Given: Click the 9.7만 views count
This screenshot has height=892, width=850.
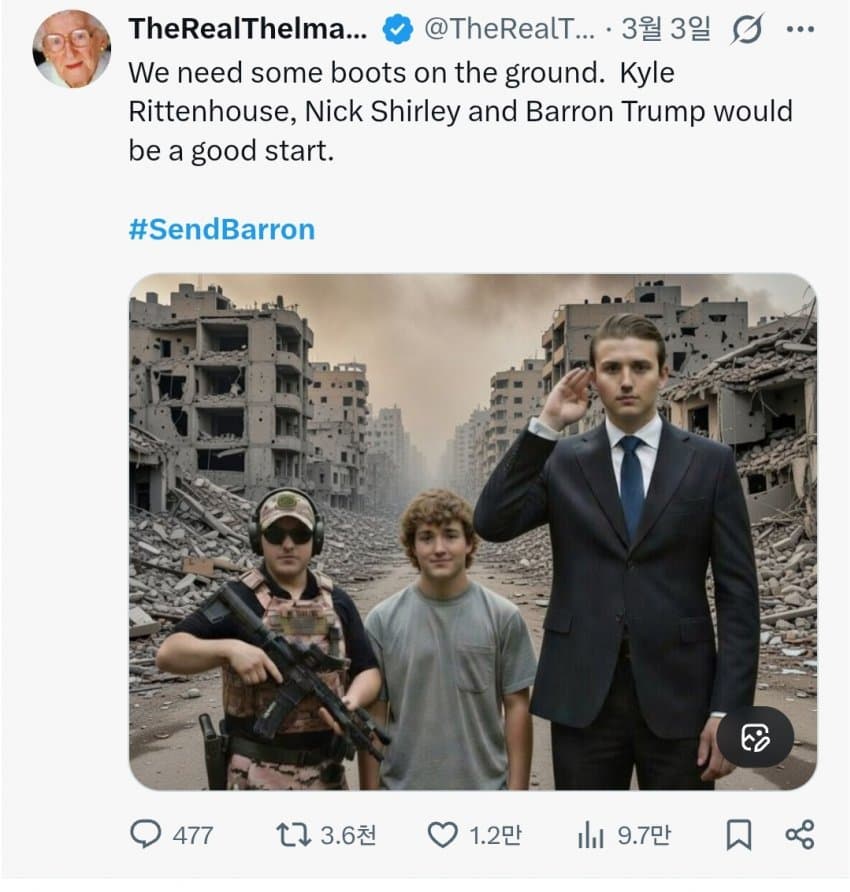Looking at the screenshot, I should pyautogui.click(x=644, y=835).
